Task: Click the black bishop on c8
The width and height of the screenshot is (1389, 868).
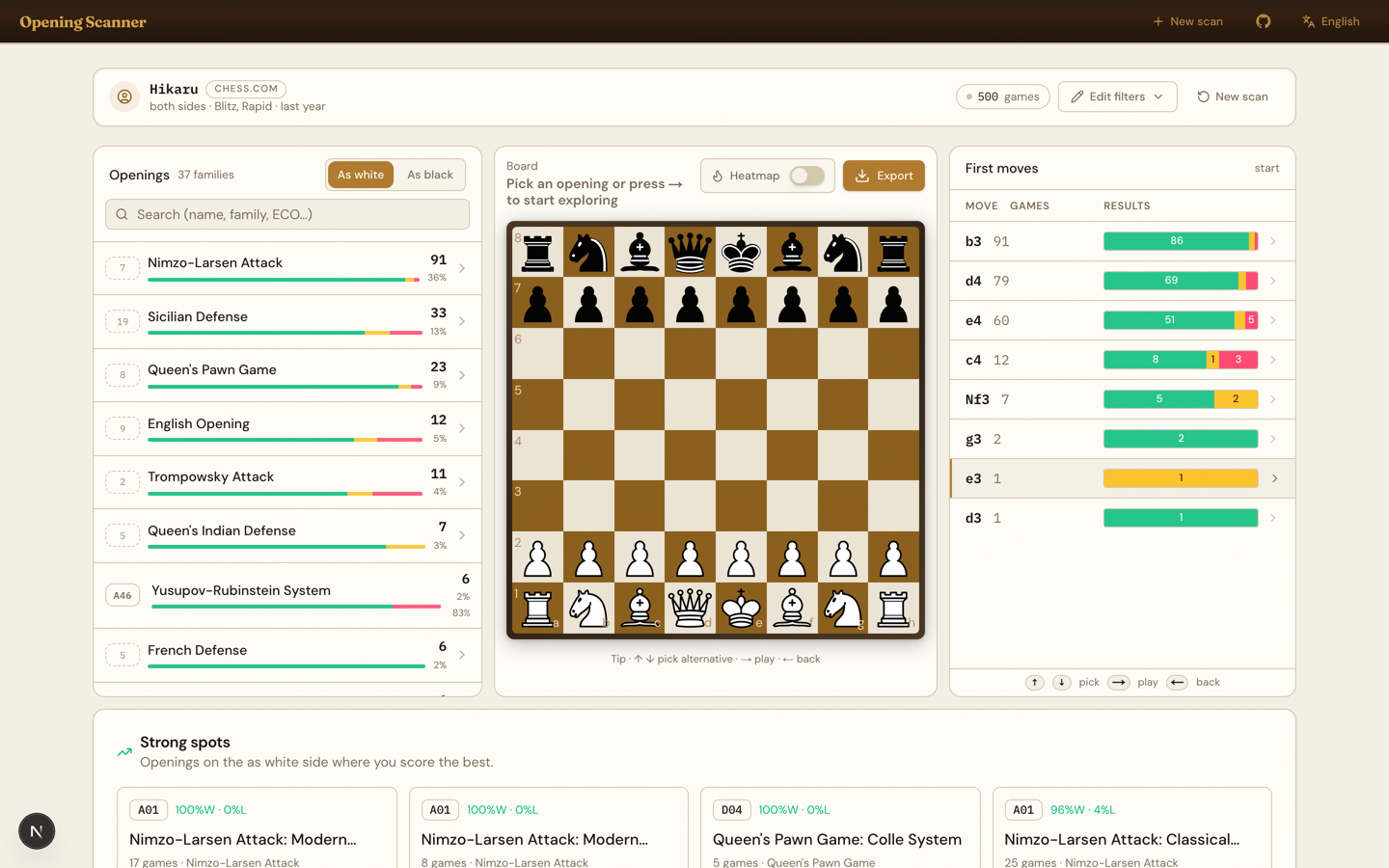Action: 640,252
